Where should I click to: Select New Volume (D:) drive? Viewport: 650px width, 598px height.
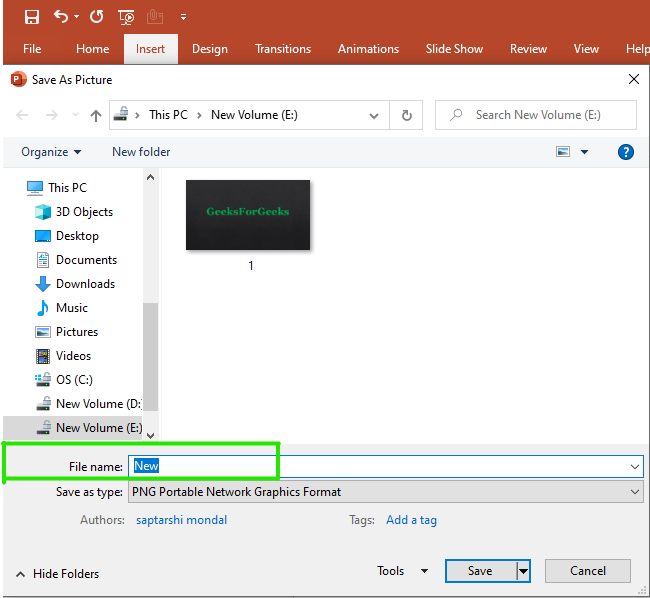click(99, 404)
